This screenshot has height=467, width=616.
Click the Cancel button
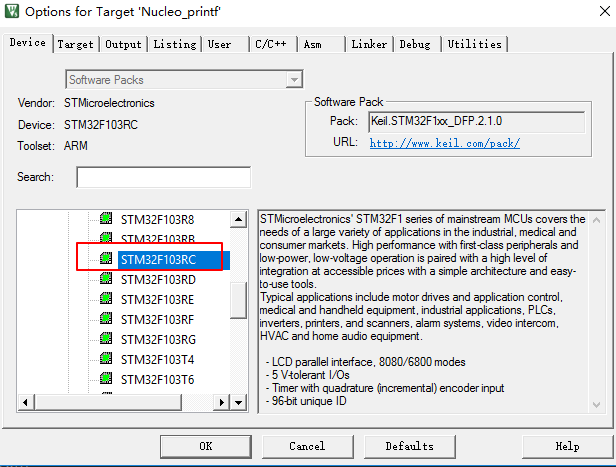(x=308, y=447)
